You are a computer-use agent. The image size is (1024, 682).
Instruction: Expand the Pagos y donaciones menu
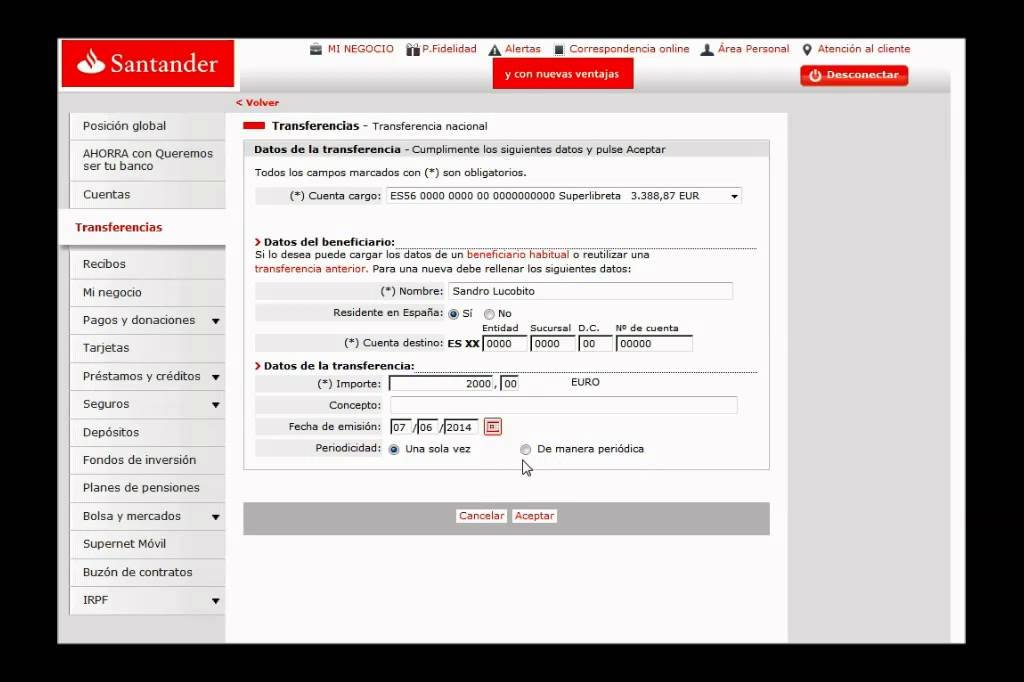coord(214,320)
